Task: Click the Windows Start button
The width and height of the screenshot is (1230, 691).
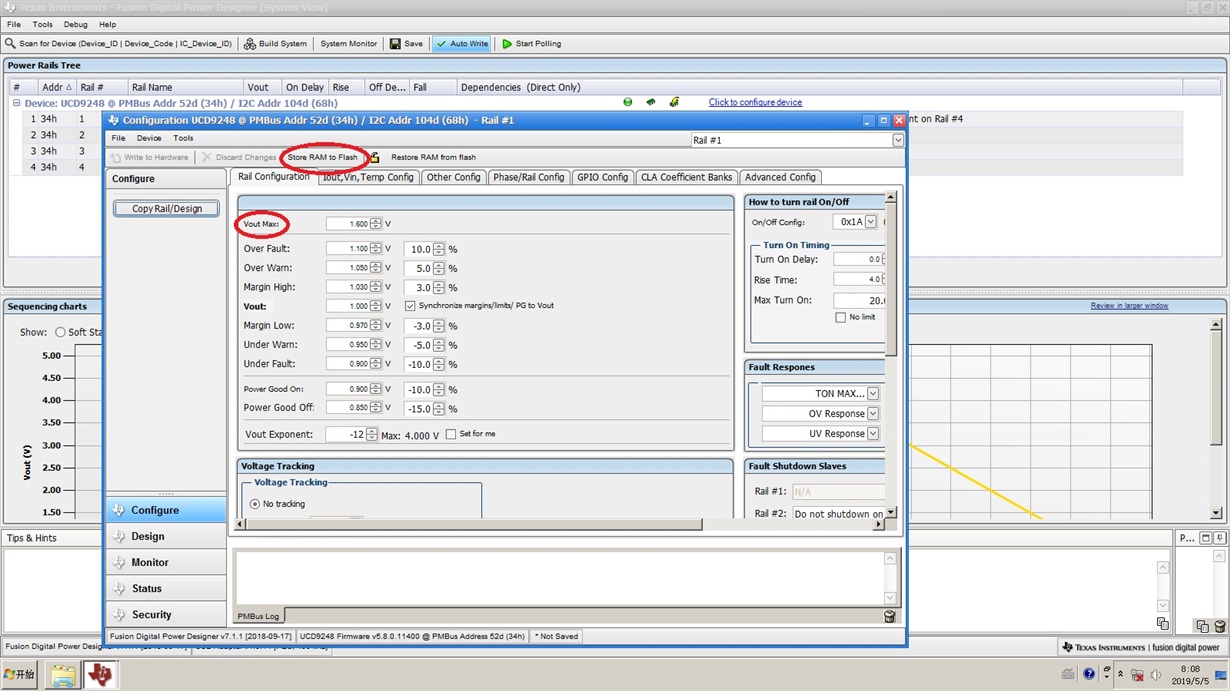Action: (20, 675)
